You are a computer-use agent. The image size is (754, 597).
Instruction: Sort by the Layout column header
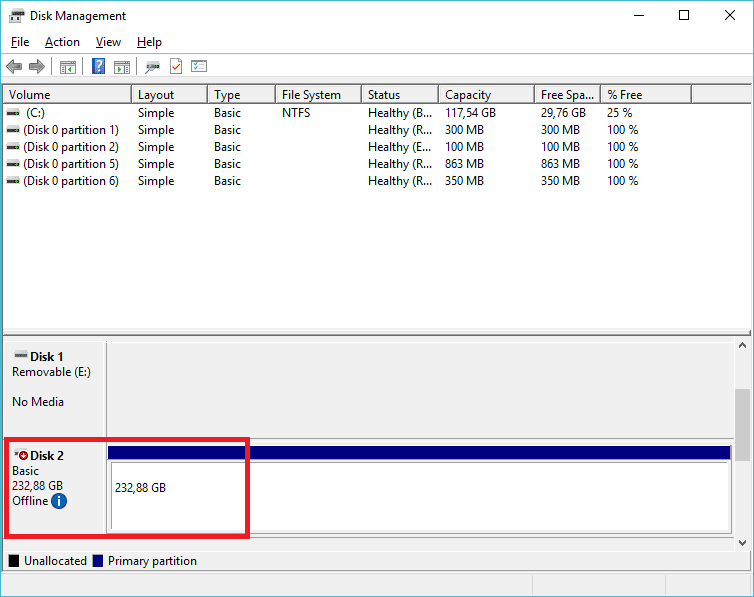click(x=170, y=95)
